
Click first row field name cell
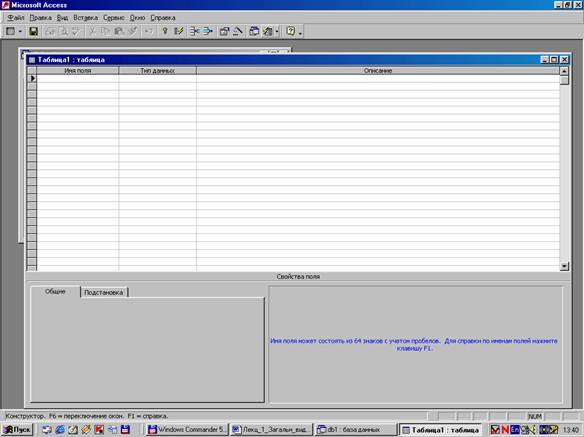click(x=77, y=78)
